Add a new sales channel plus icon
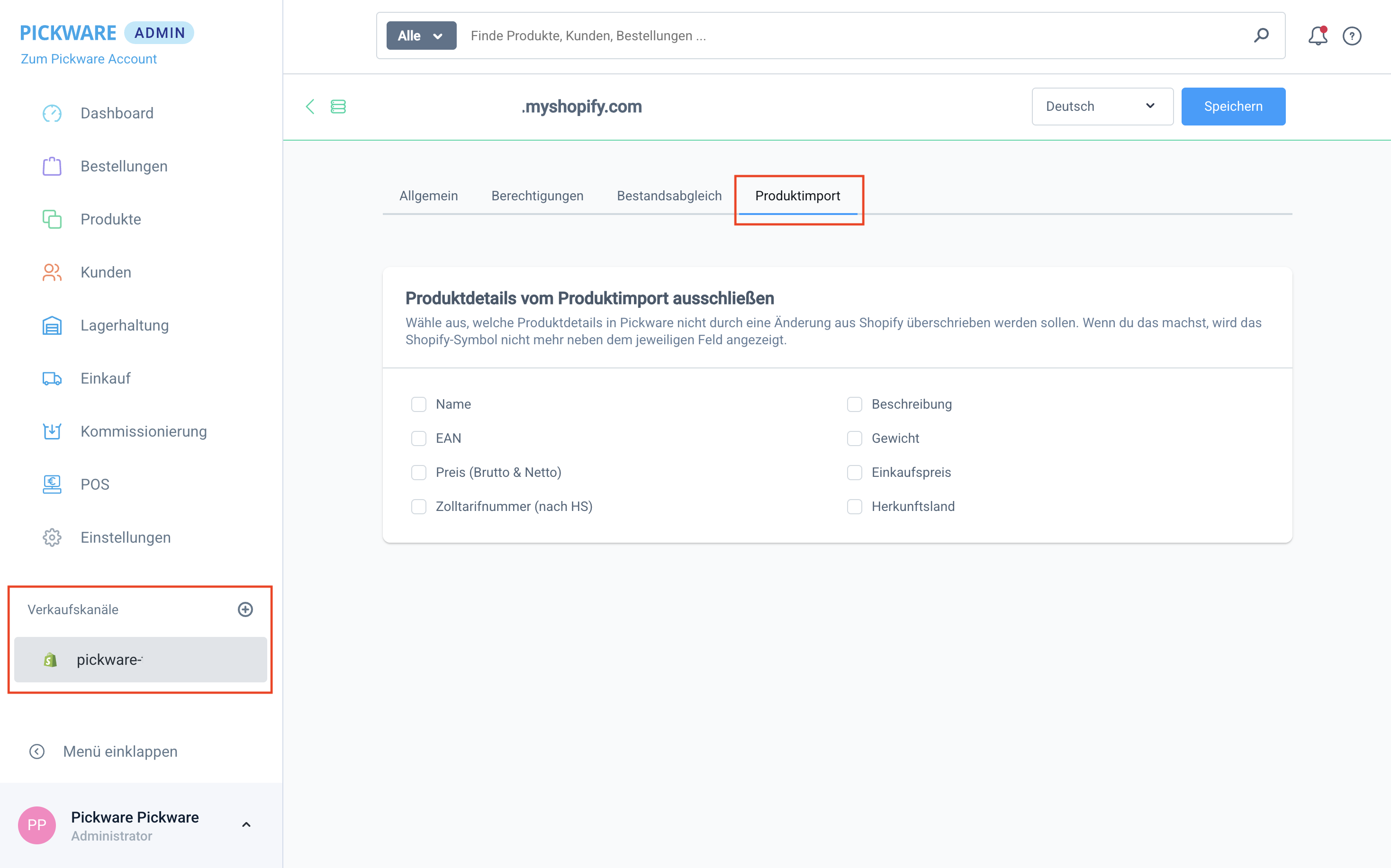The height and width of the screenshot is (868, 1391). 245,609
